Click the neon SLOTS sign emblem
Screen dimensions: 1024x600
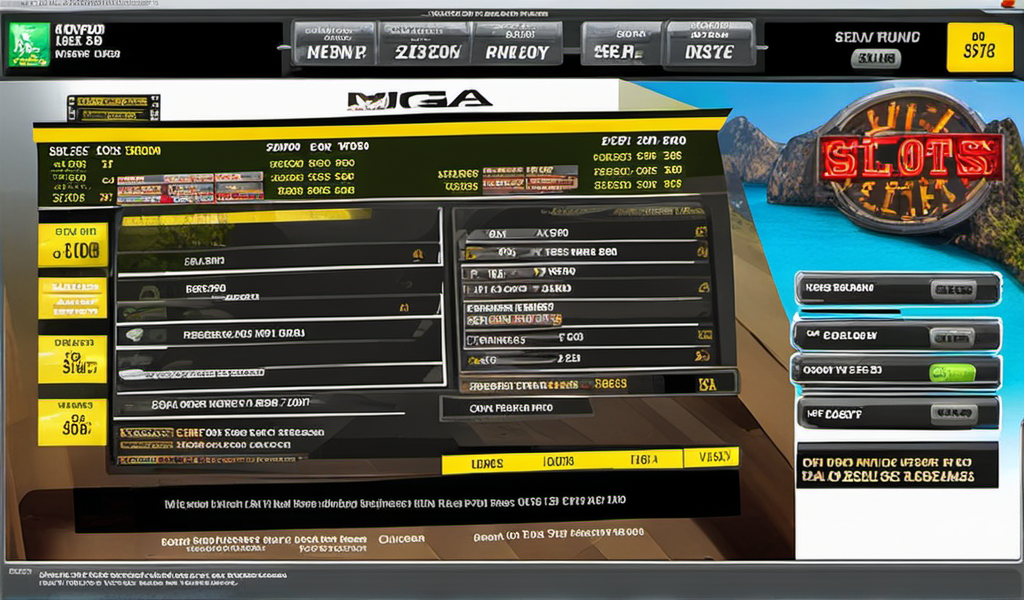[911, 160]
